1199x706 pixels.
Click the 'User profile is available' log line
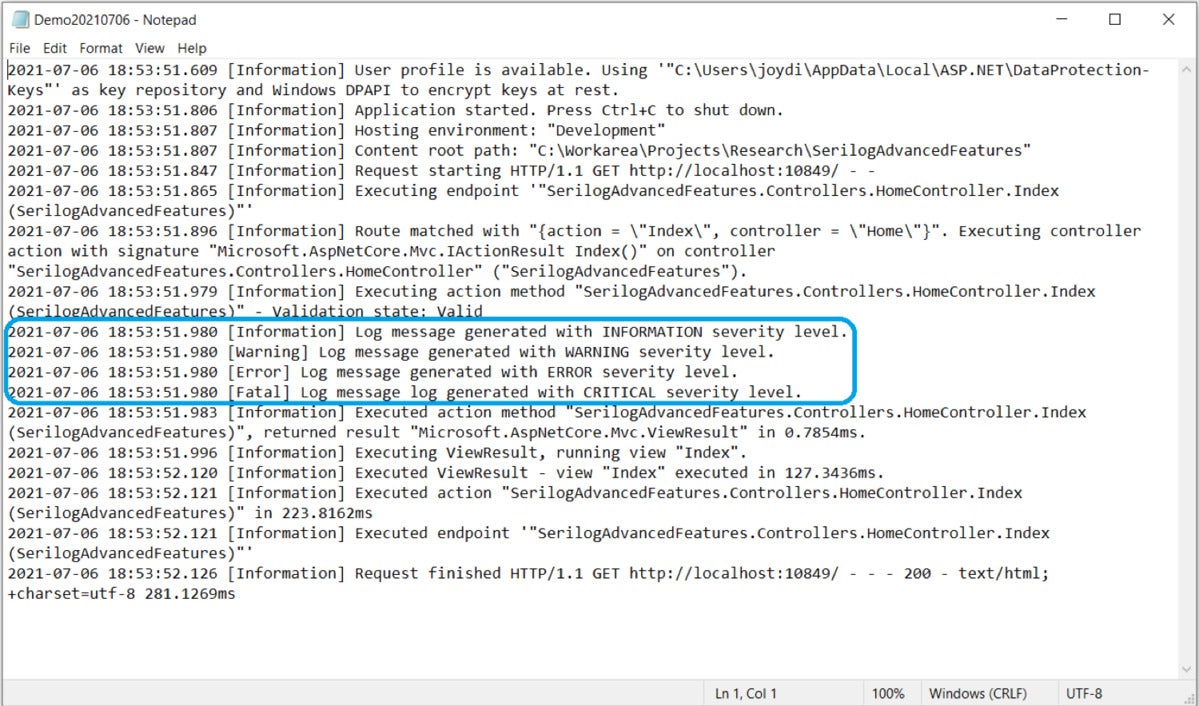point(578,70)
